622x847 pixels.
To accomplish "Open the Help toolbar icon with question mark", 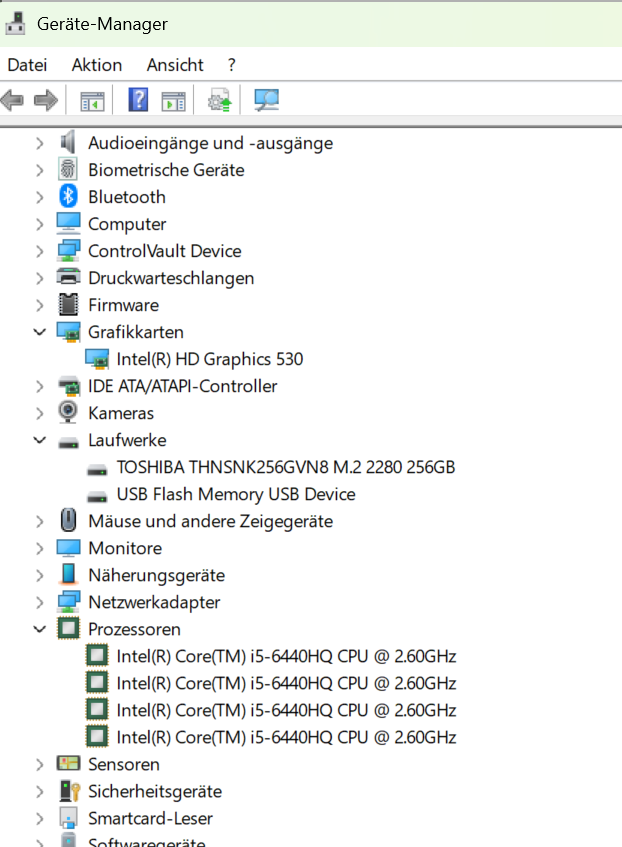I will (x=138, y=100).
